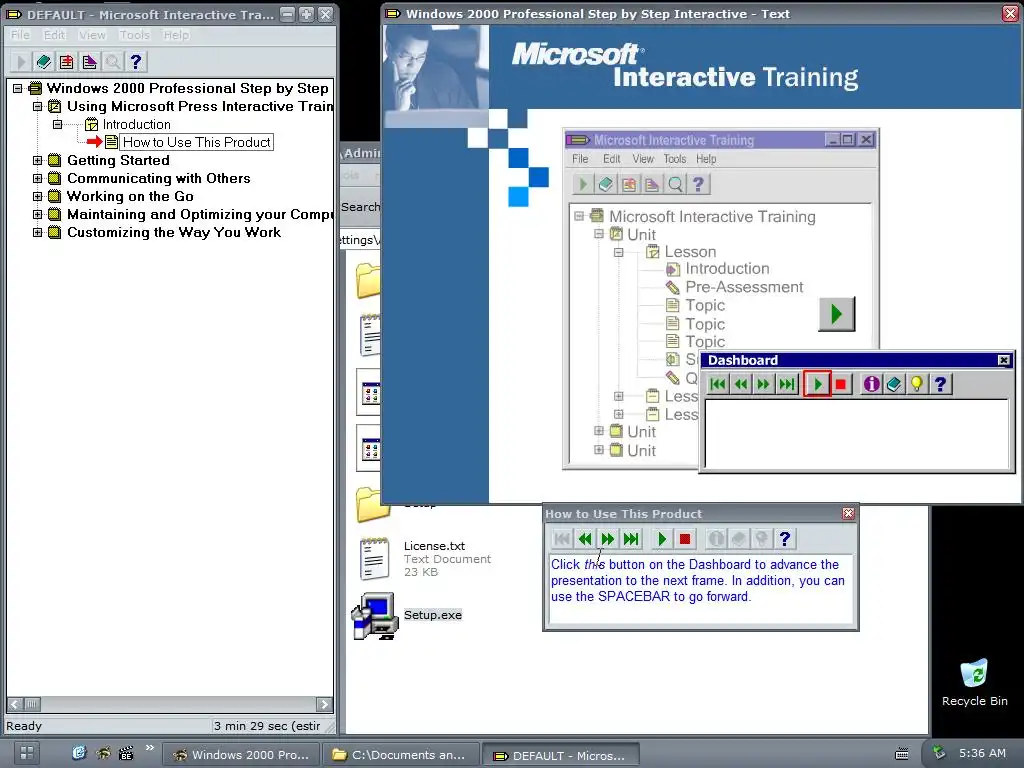Click the green book icon in DEFAULT toolbar
The height and width of the screenshot is (768, 1024).
click(44, 62)
